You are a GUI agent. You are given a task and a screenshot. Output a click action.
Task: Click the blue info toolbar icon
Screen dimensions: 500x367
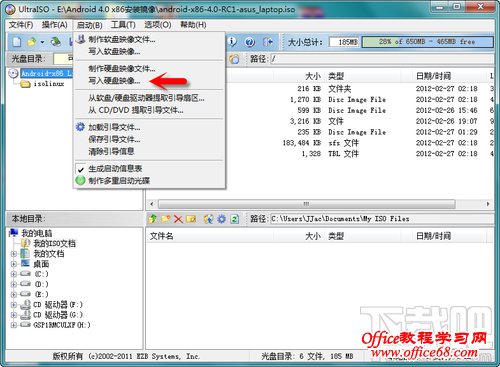click(232, 42)
